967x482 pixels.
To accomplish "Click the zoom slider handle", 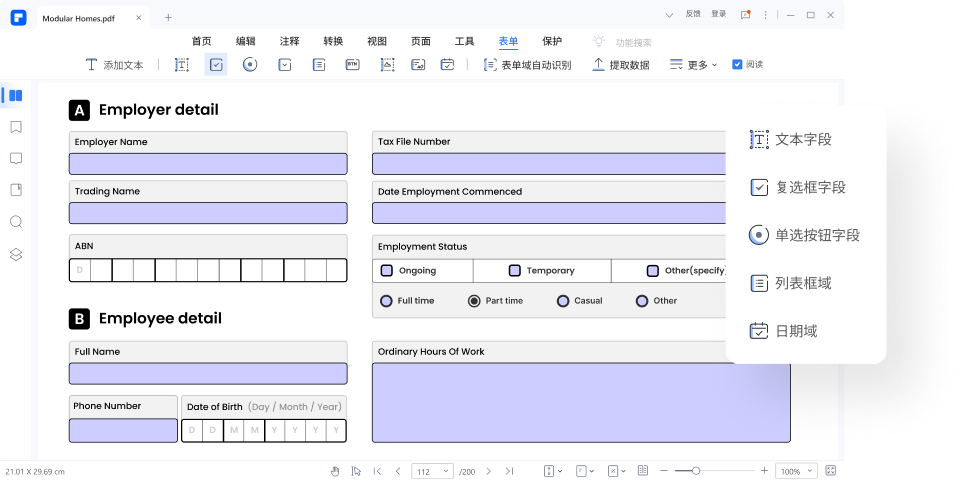I will pos(696,471).
